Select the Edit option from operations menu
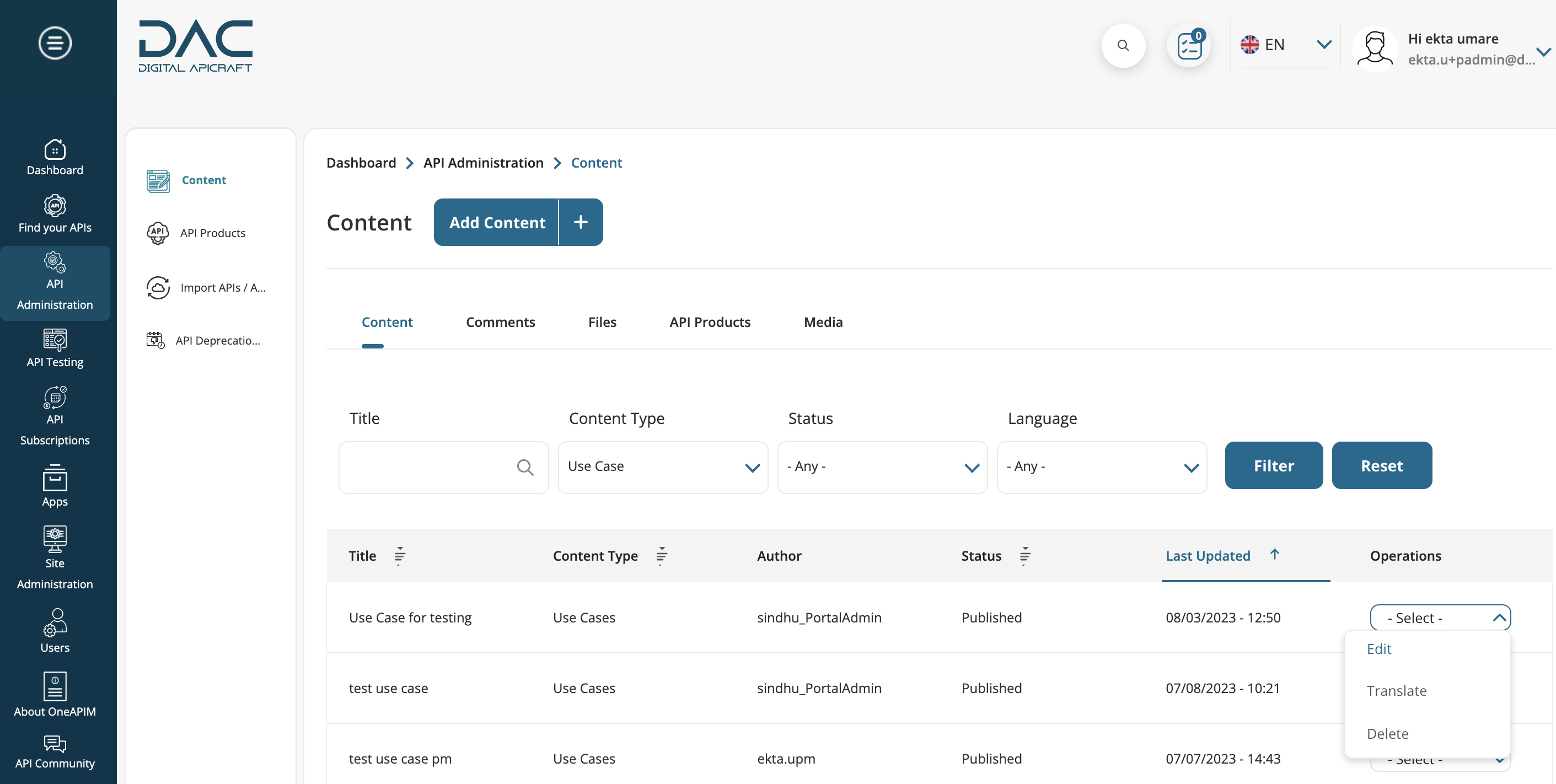 pyautogui.click(x=1379, y=648)
